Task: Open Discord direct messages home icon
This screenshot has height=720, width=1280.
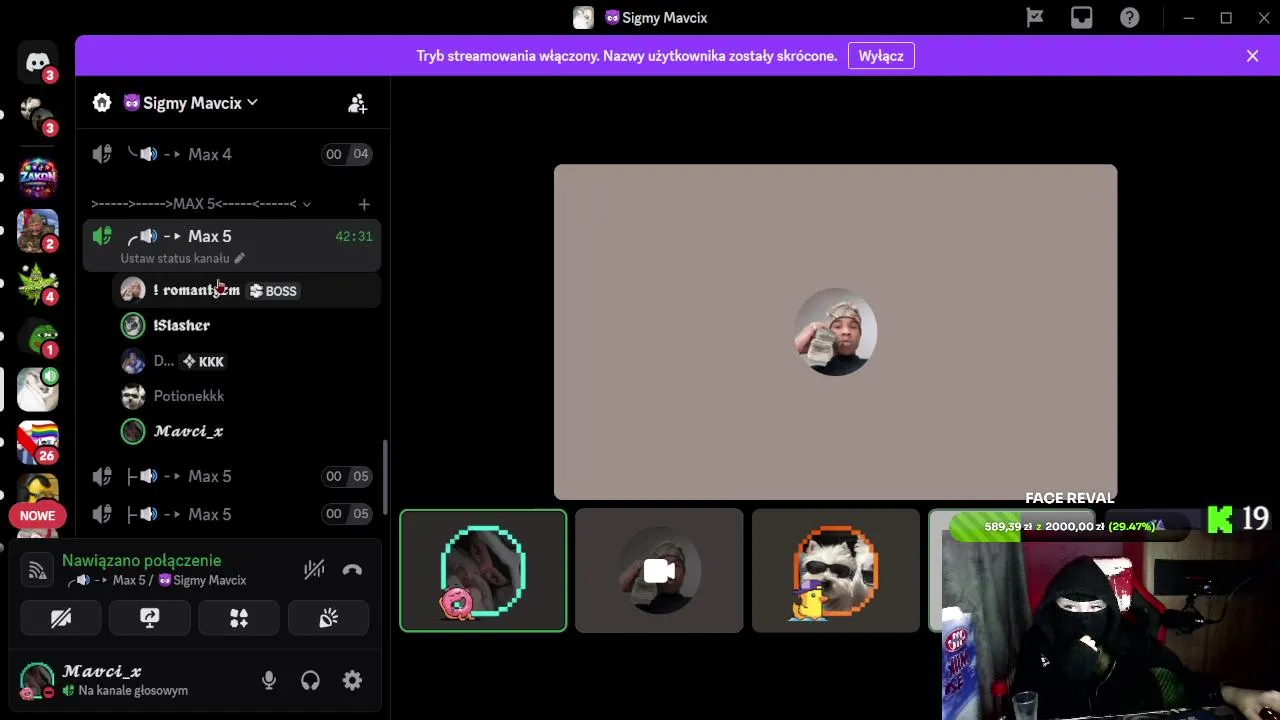Action: point(38,63)
